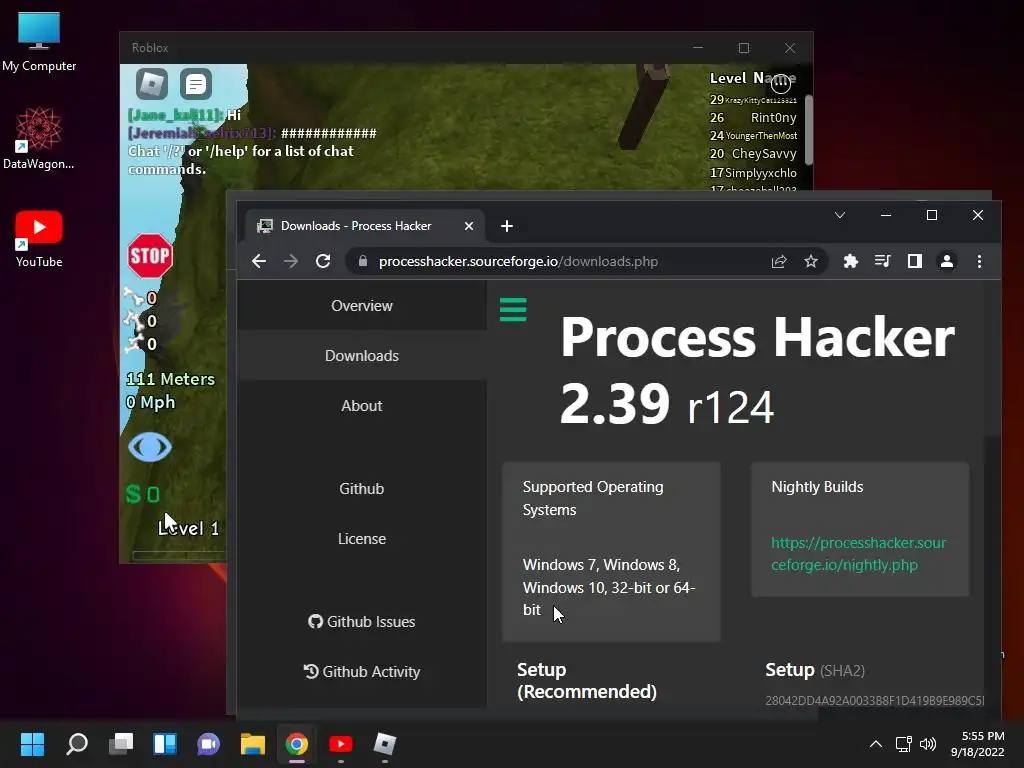This screenshot has height=768, width=1024.
Task: Open the YouTube desktop shortcut
Action: [39, 239]
